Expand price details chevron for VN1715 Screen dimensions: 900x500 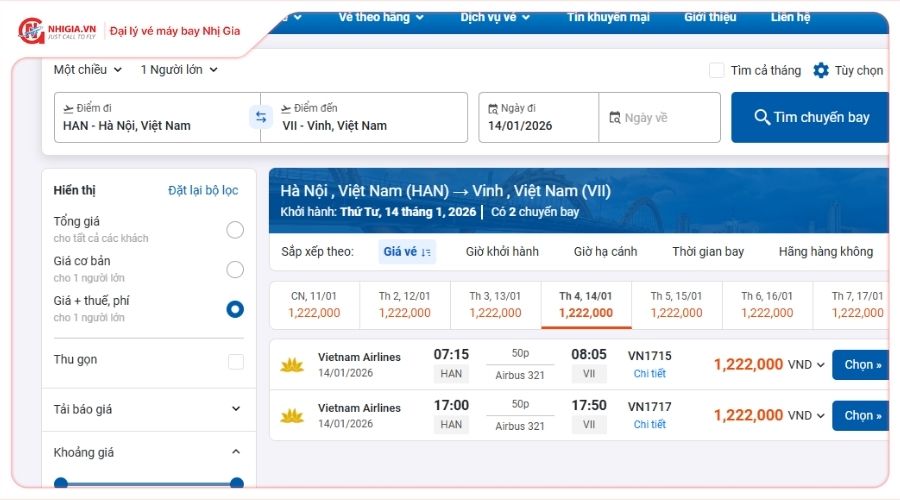[821, 365]
